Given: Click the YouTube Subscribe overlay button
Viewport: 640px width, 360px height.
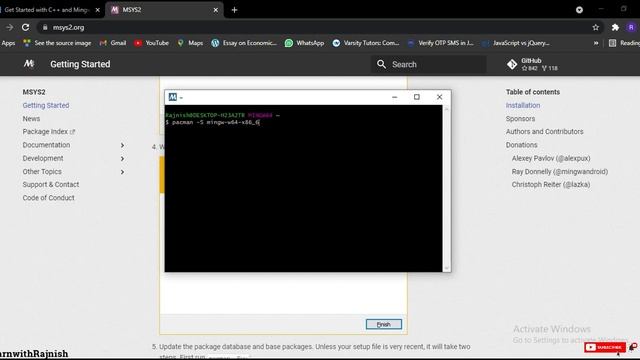Looking at the screenshot, I should (x=605, y=347).
